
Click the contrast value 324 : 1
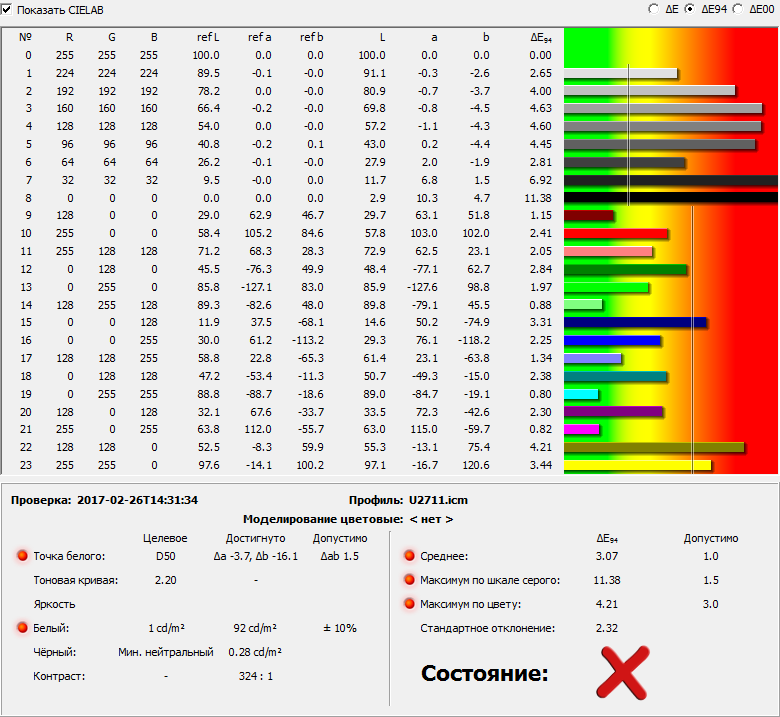[256, 676]
